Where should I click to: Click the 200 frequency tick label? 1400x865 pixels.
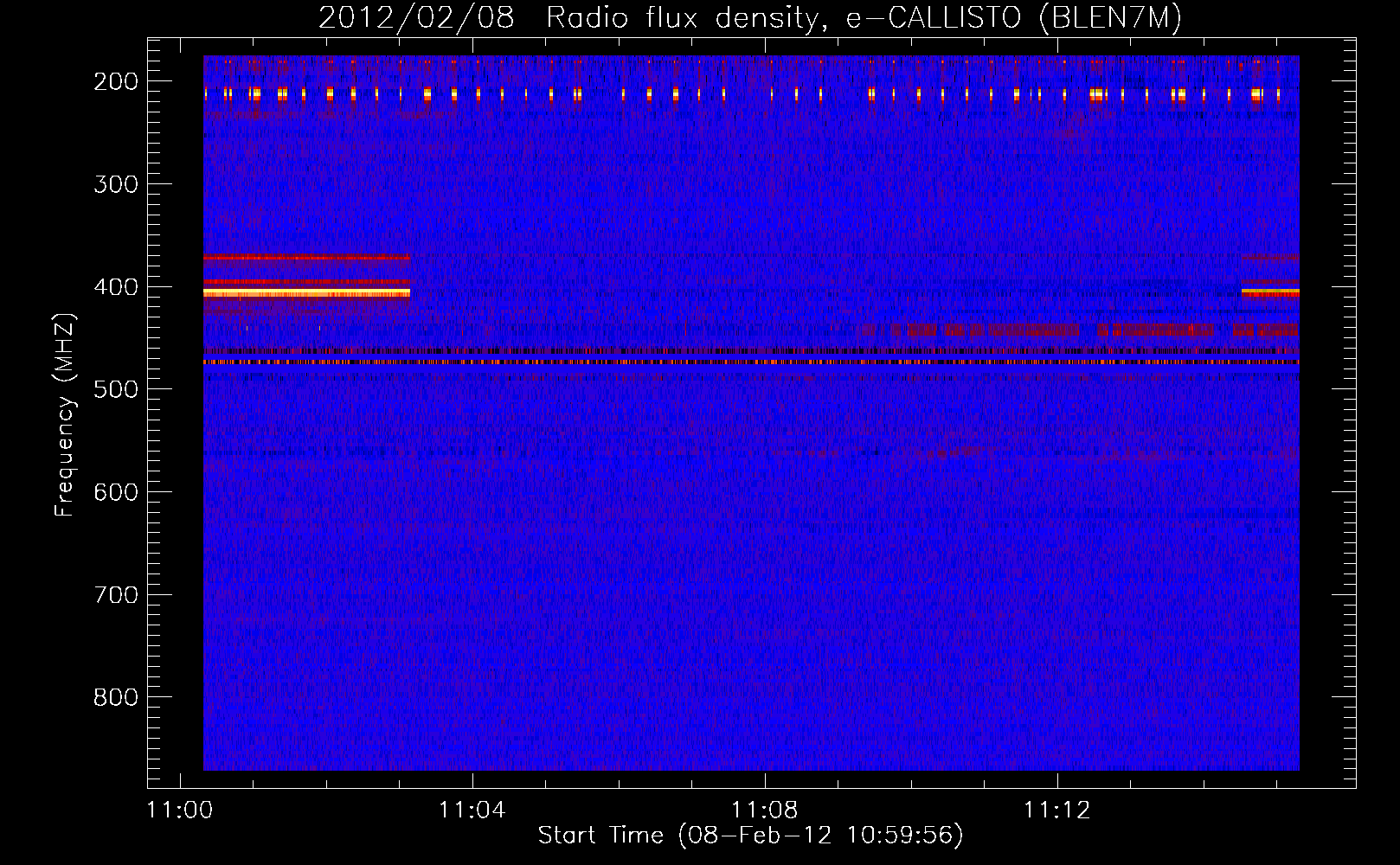pos(116,81)
